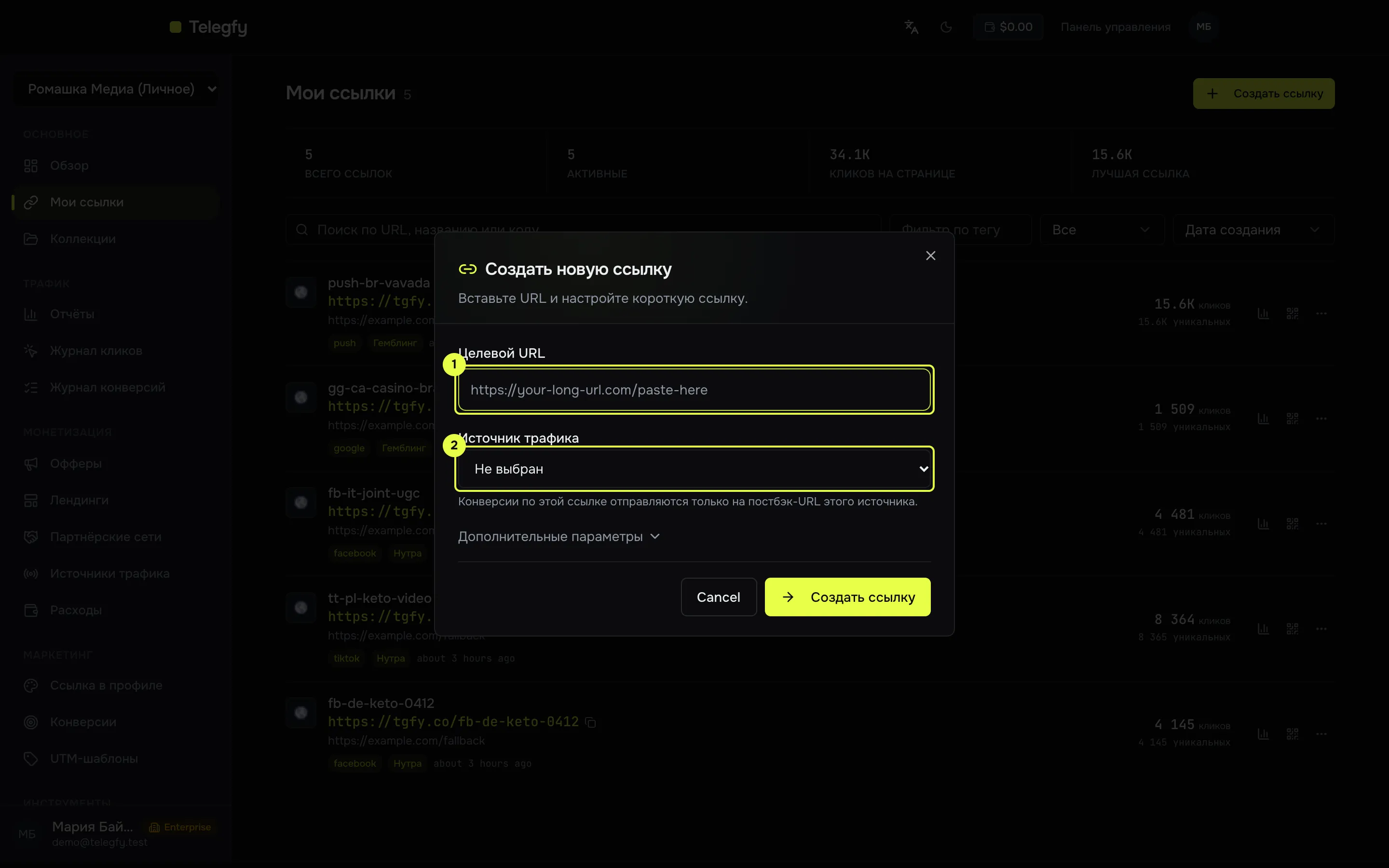Screen dimensions: 1389x868
Task: Open the $0.00 balance wallet
Action: (1008, 27)
